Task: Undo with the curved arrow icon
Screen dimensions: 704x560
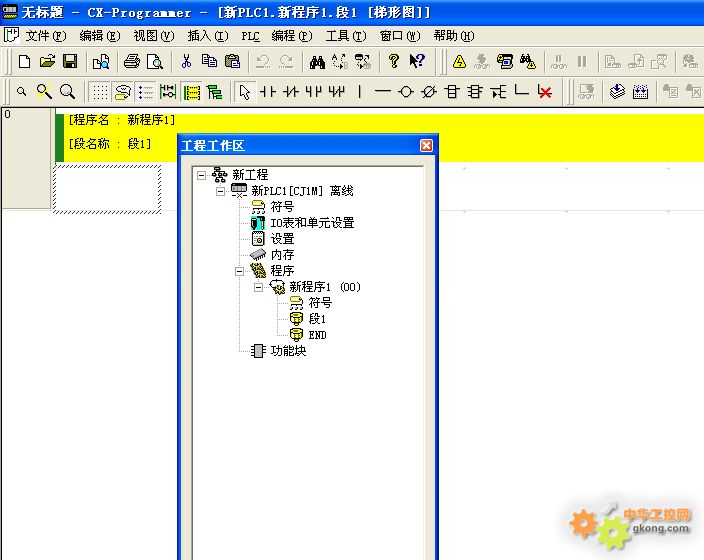Action: coord(263,62)
